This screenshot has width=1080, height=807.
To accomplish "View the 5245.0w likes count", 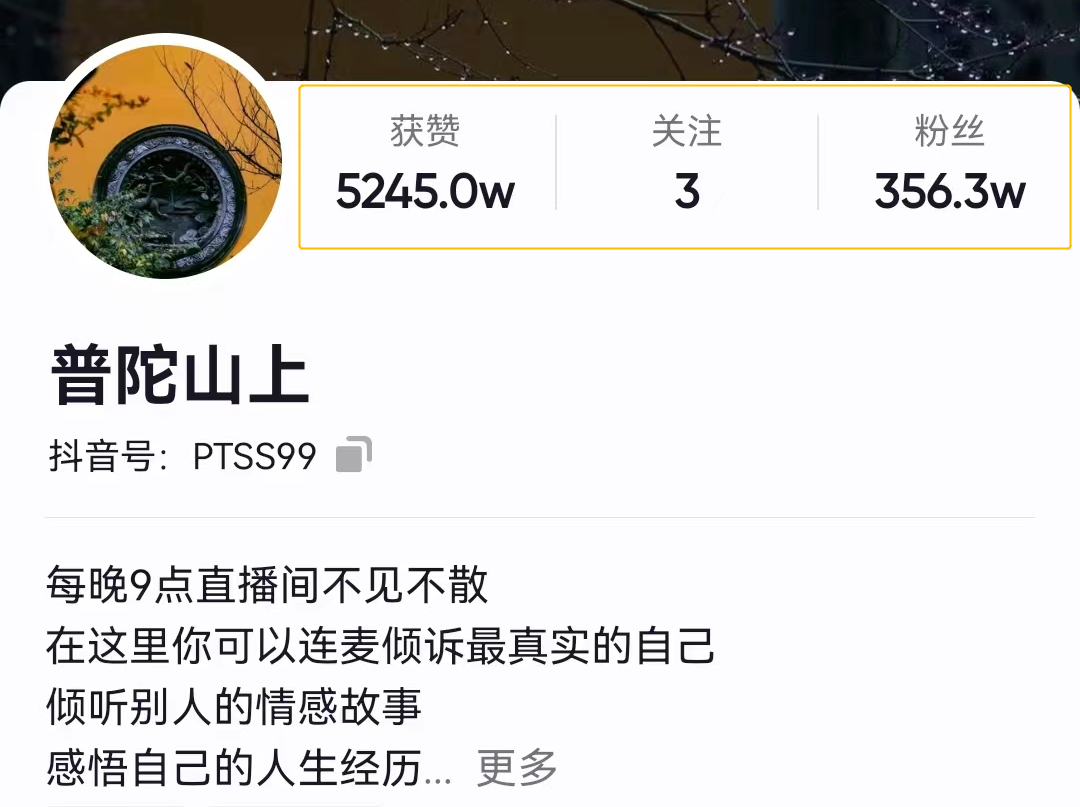I will [x=425, y=191].
